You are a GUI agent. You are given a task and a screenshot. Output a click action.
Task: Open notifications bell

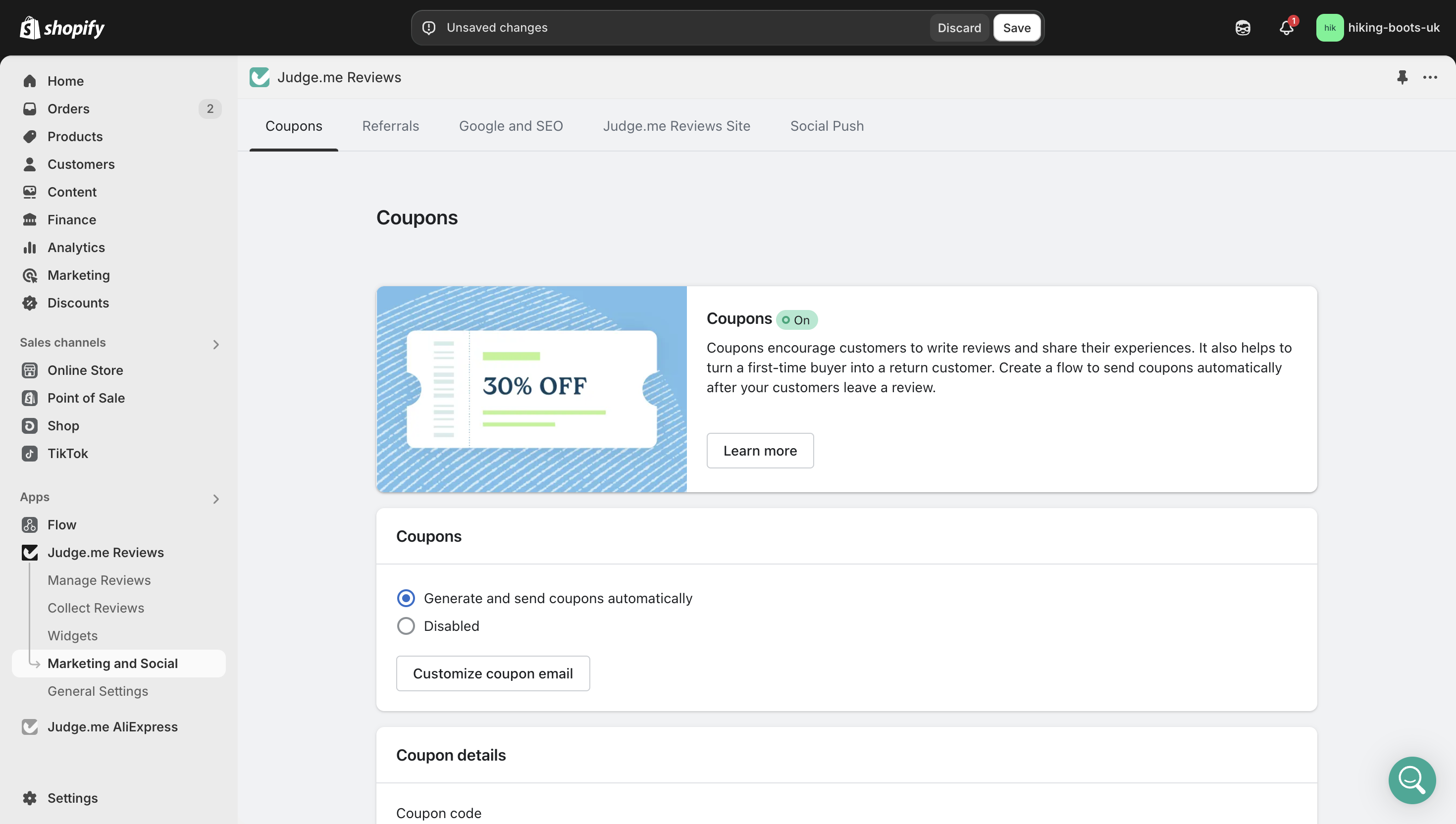(x=1286, y=28)
